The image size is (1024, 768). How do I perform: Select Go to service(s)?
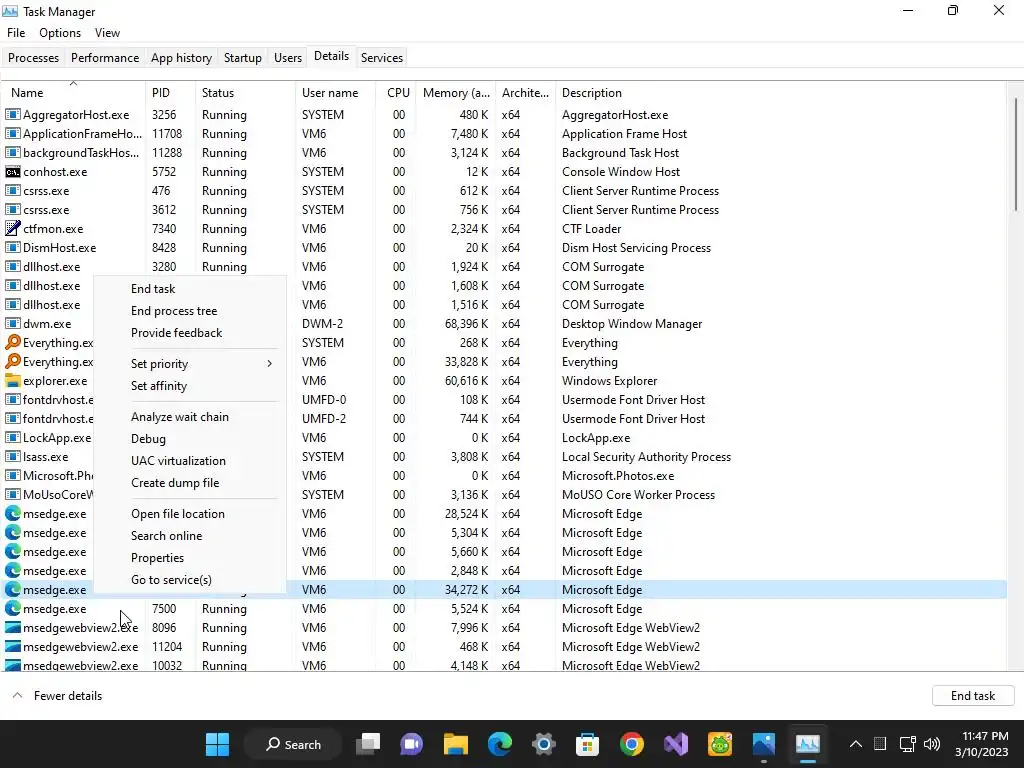click(189, 579)
